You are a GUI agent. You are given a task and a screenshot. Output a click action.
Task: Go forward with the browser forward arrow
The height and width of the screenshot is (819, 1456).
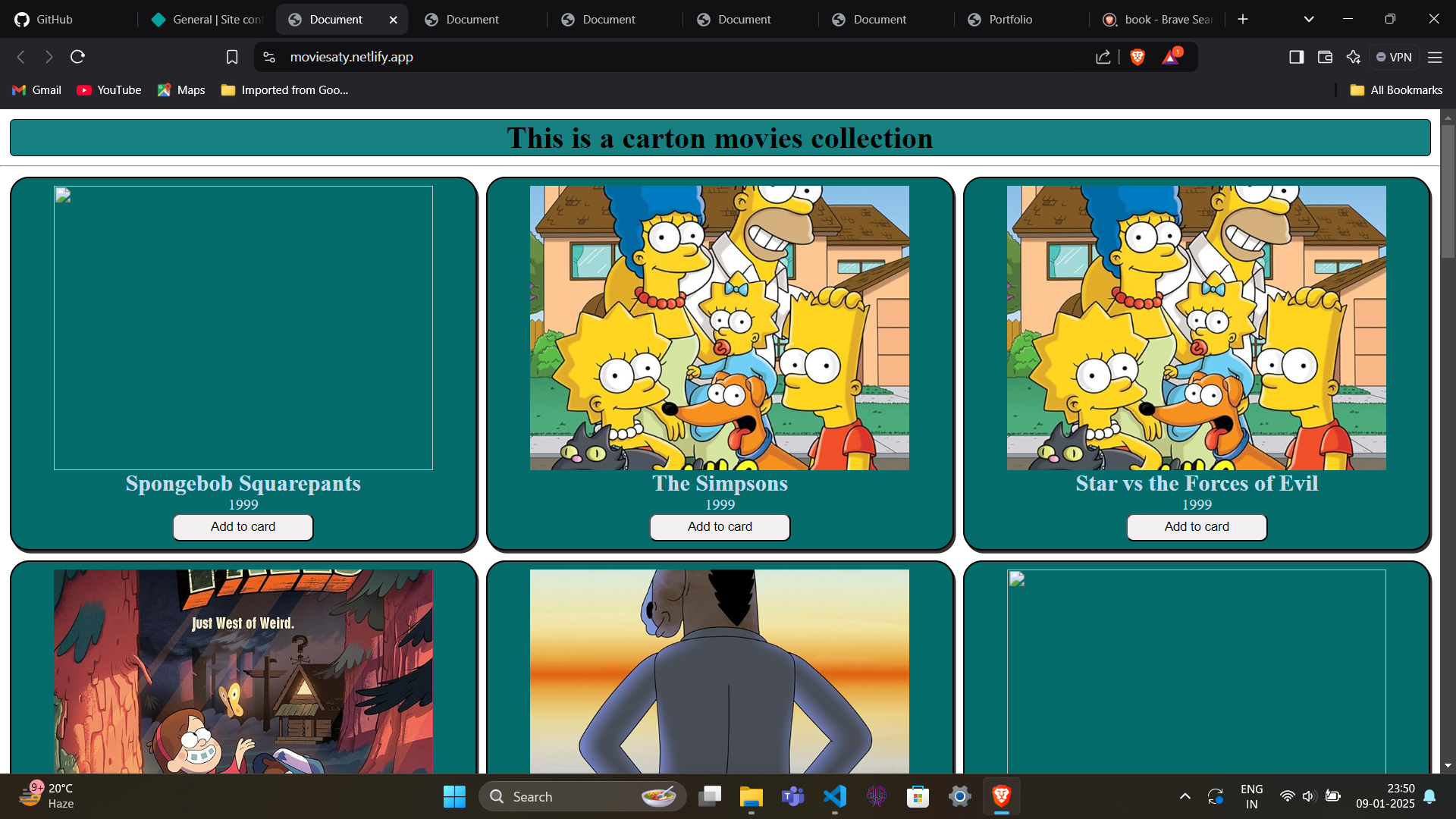(49, 57)
